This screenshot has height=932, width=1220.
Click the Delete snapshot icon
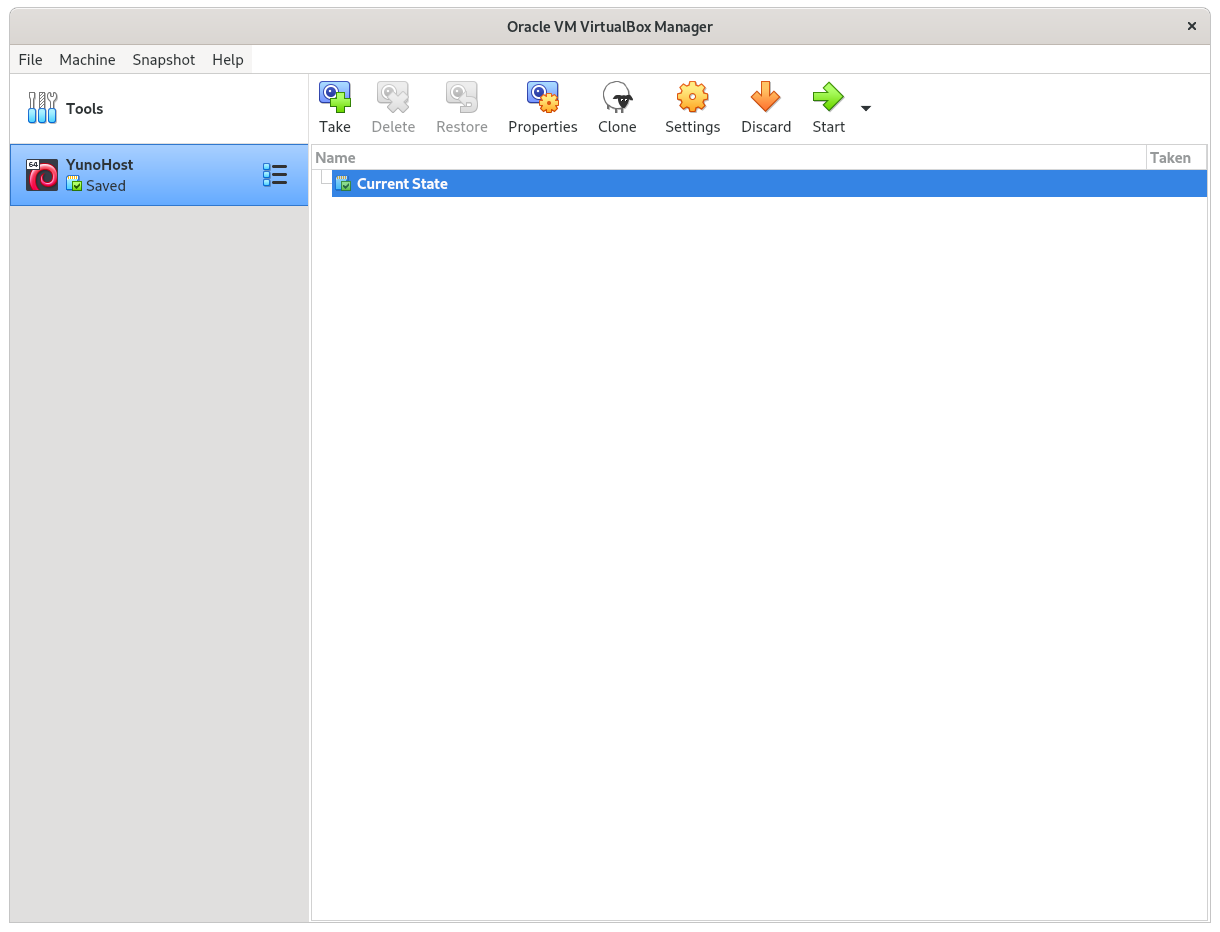[393, 98]
